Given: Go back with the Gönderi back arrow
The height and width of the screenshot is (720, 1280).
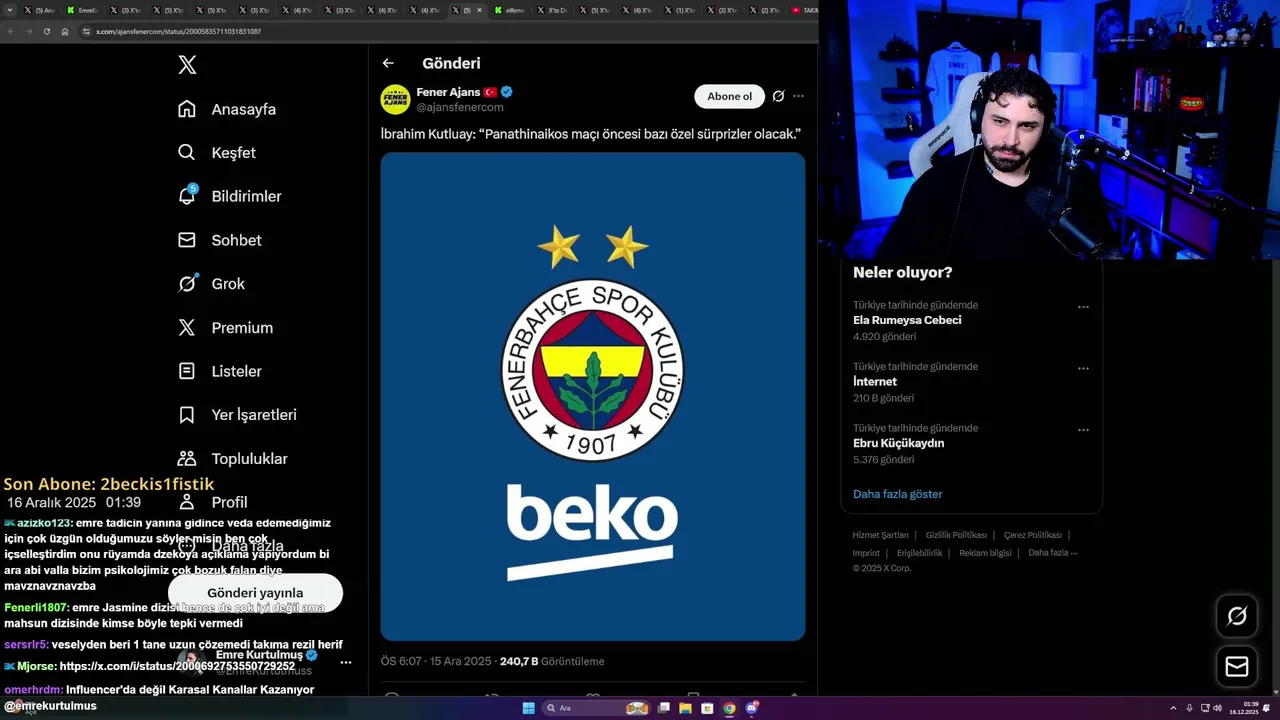Looking at the screenshot, I should point(388,63).
